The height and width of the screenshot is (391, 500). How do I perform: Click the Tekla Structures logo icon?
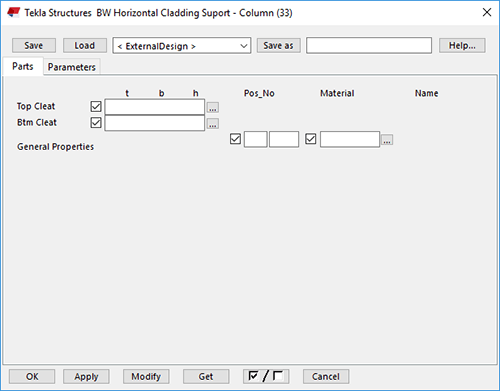[13, 13]
